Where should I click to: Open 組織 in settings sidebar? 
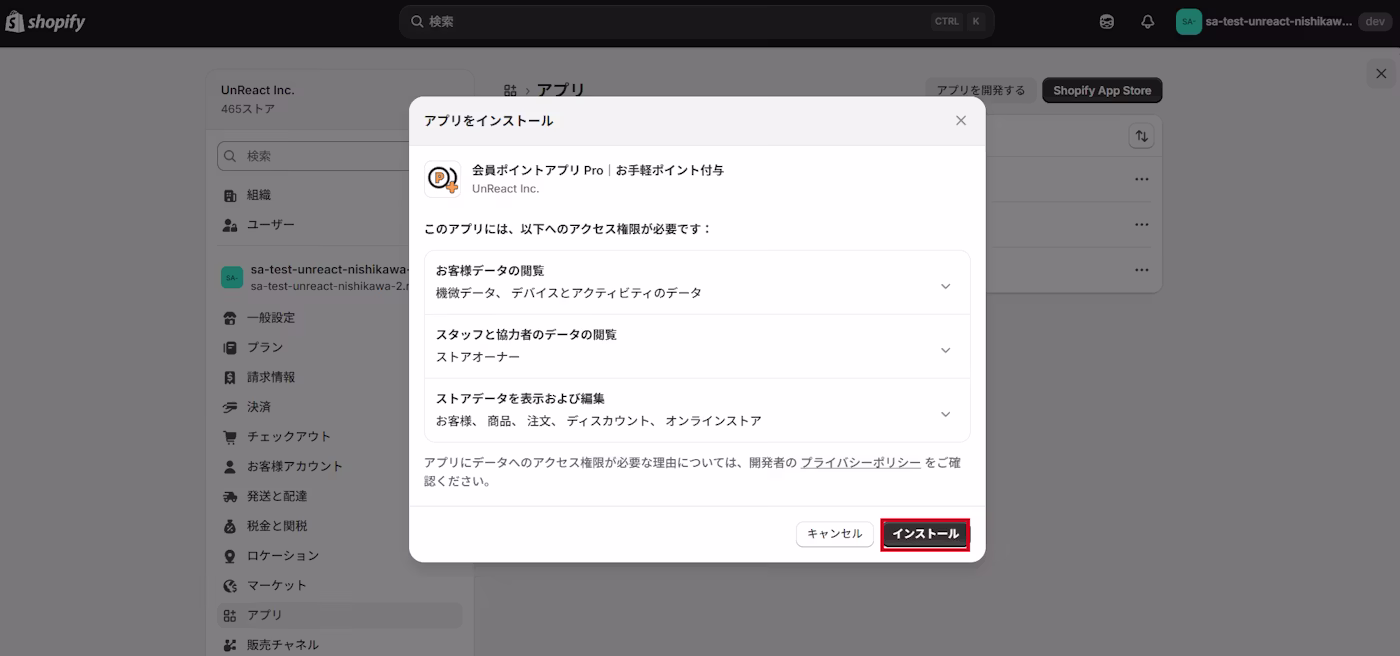[339, 195]
